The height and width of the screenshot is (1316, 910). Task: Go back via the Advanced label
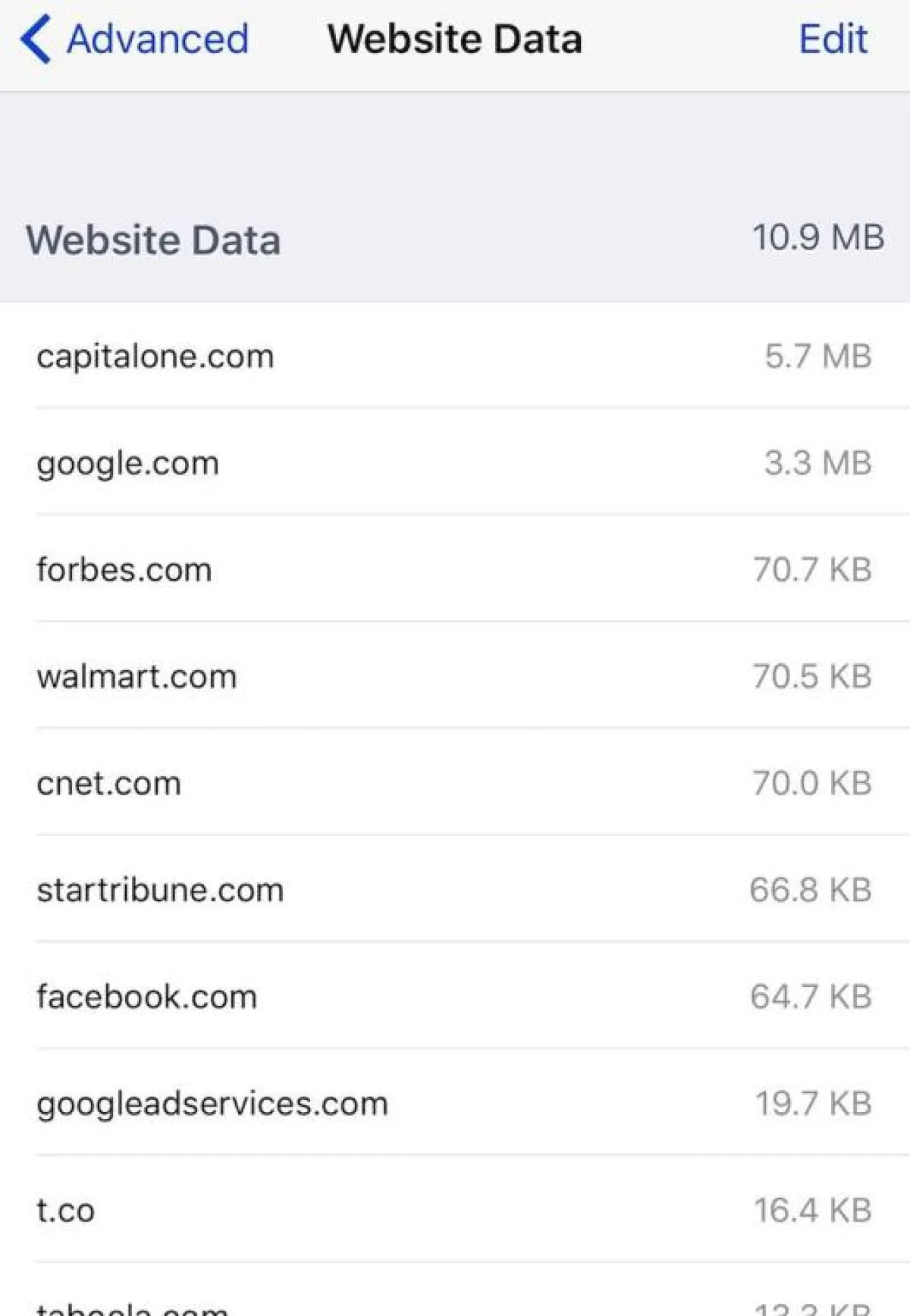pyautogui.click(x=158, y=39)
